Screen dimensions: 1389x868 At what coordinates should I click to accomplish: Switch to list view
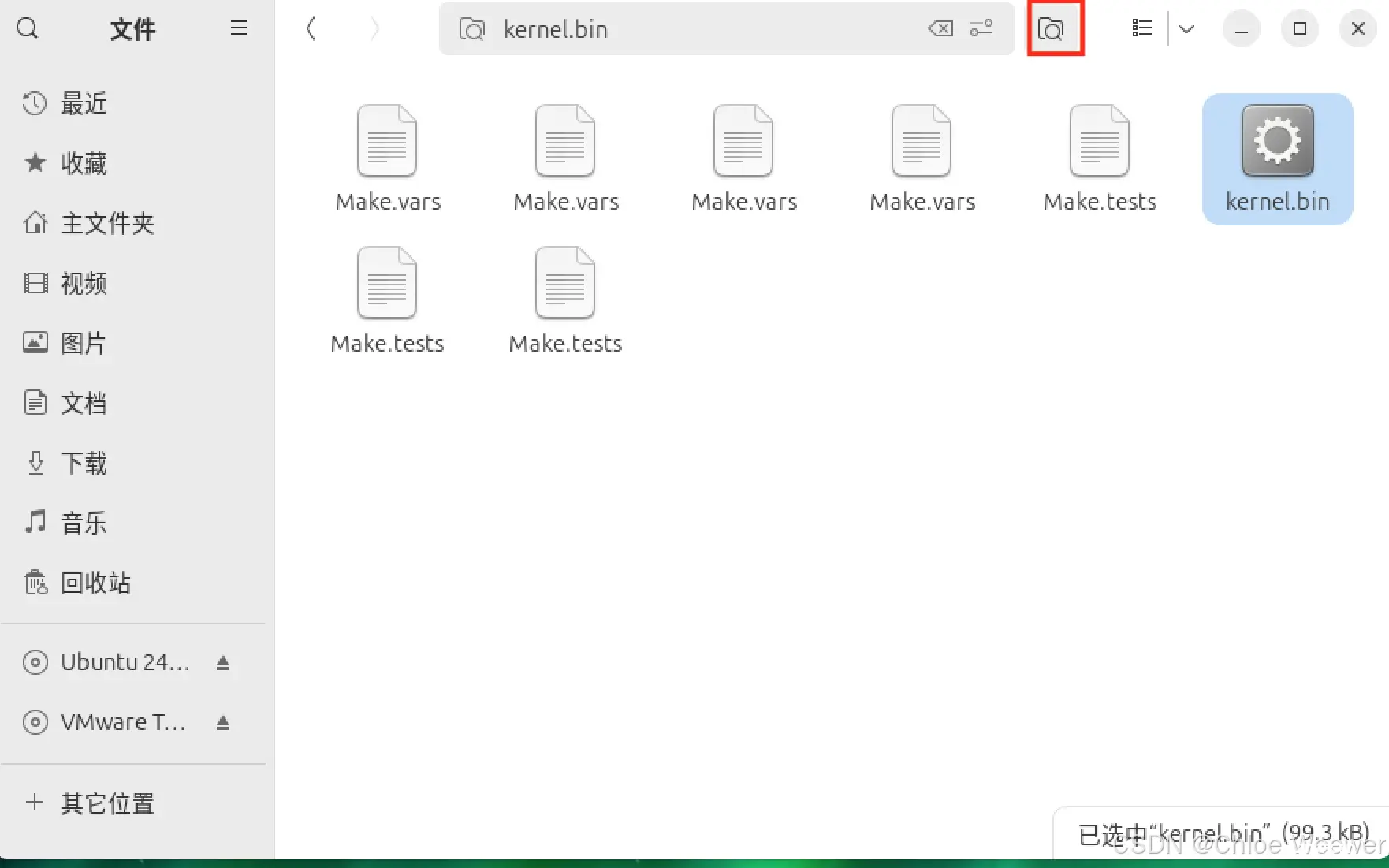pos(1141,29)
